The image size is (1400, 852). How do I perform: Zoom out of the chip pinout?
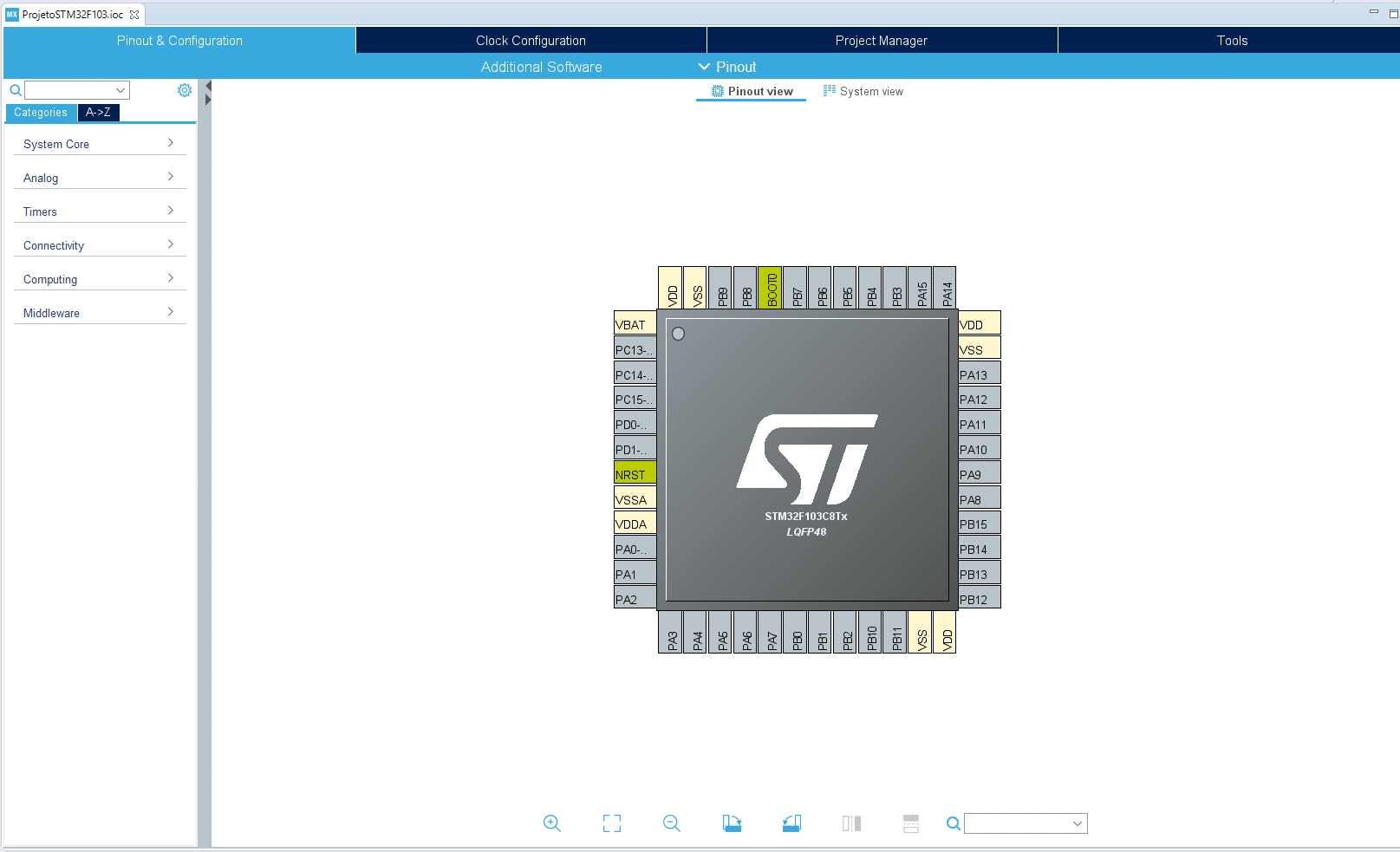[672, 823]
